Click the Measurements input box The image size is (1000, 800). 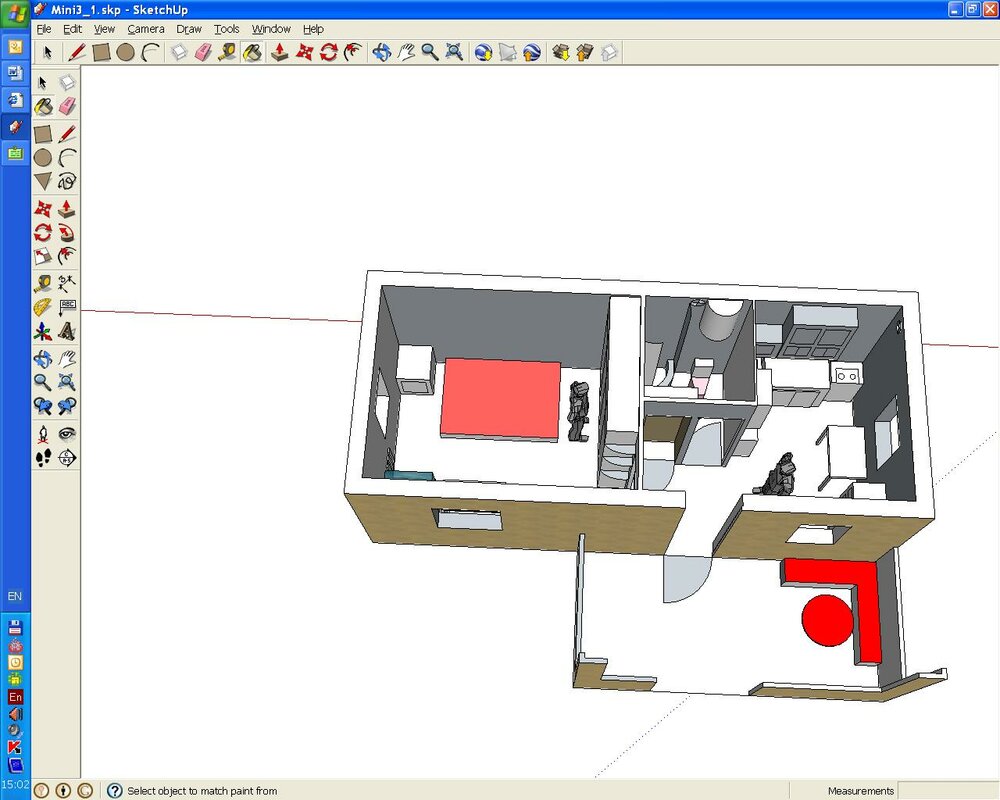click(x=947, y=791)
